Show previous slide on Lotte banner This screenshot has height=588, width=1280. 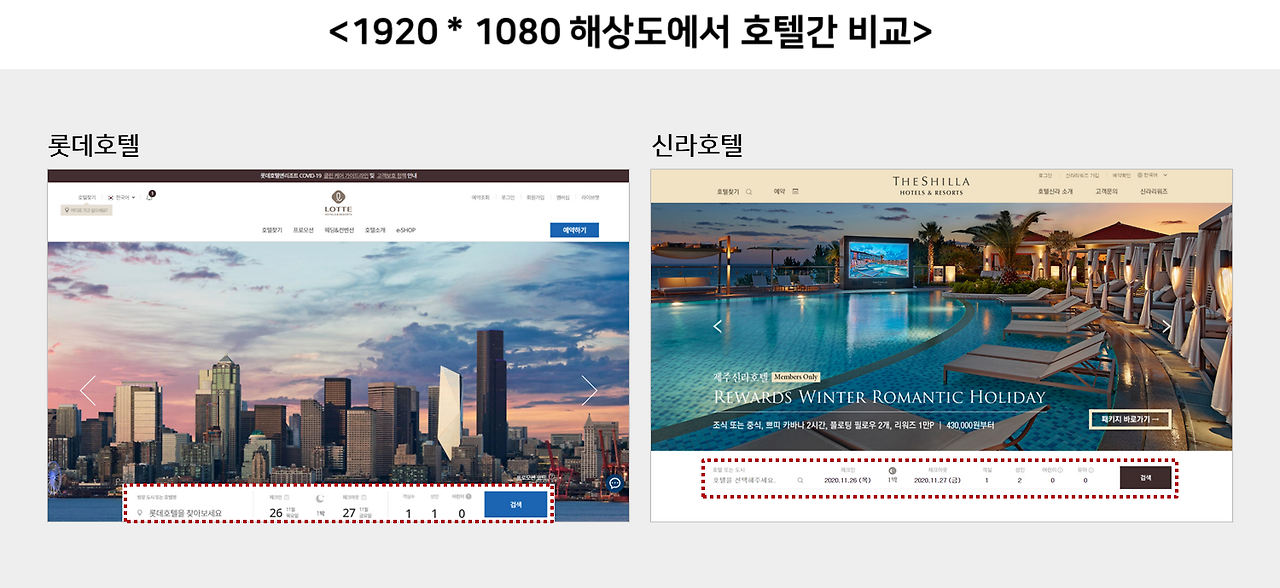(x=88, y=391)
